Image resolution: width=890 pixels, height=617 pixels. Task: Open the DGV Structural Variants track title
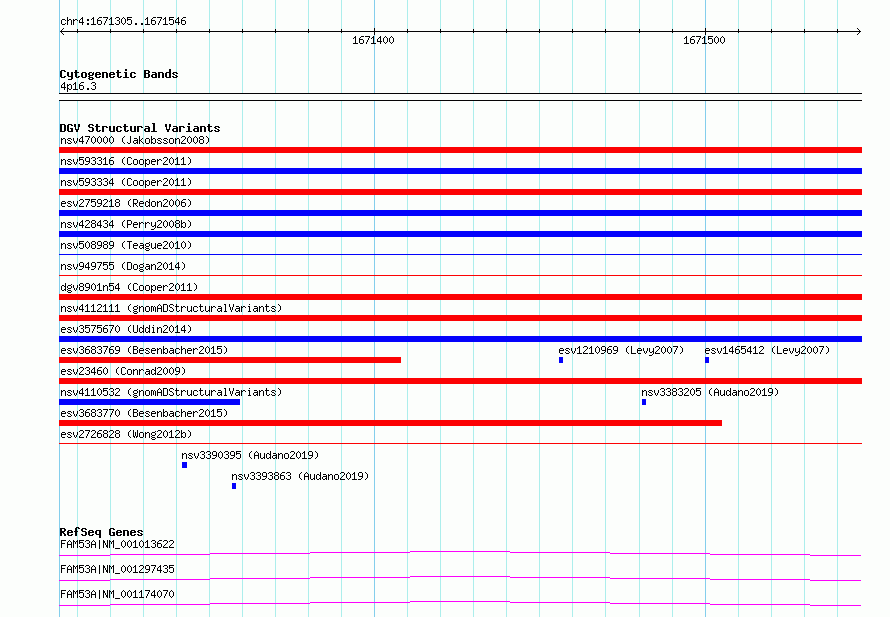[140, 128]
